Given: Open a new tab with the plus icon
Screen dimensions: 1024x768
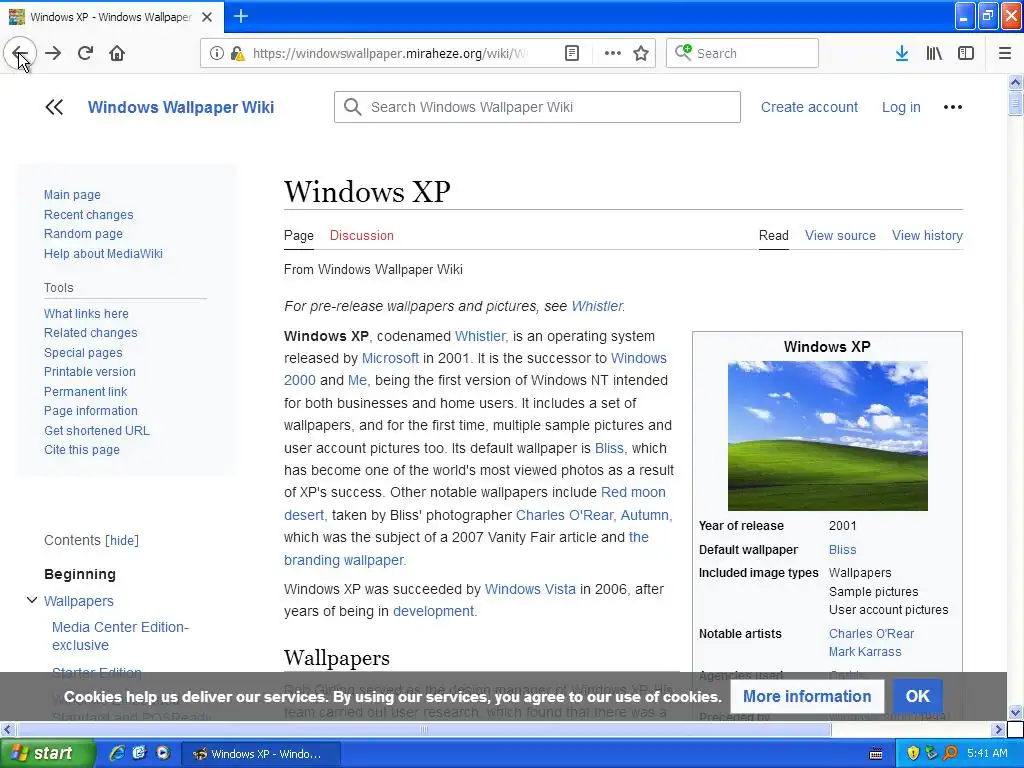Looking at the screenshot, I should coord(240,16).
